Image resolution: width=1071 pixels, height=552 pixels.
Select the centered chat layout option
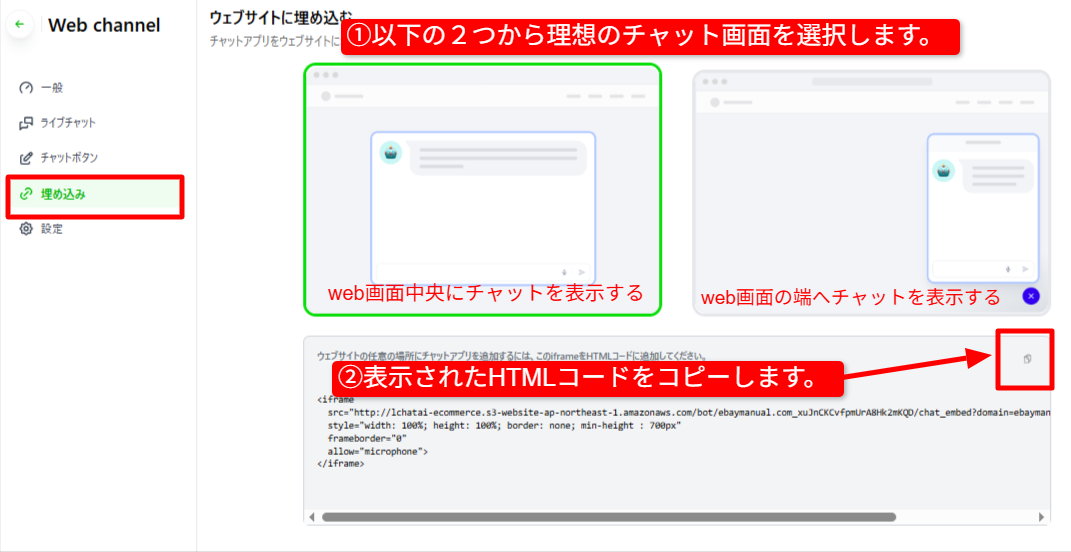coord(483,189)
